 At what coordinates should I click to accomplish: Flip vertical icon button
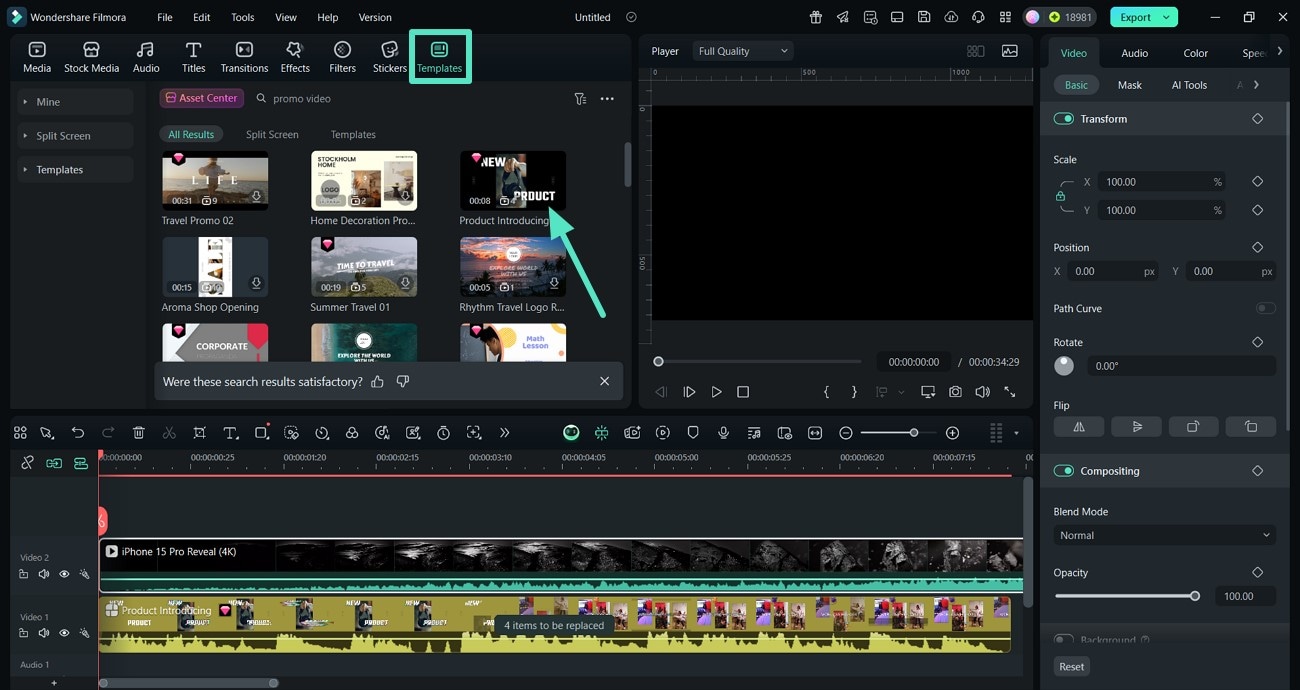[x=1137, y=426]
